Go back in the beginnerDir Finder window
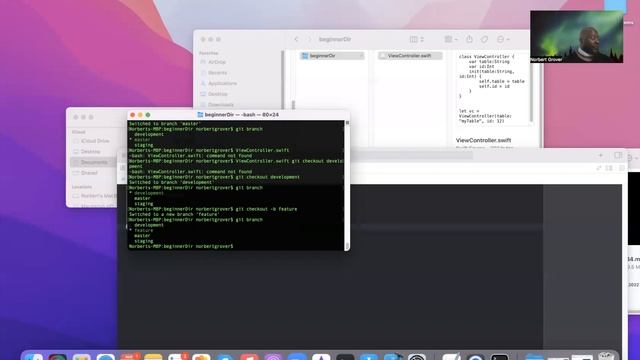The width and height of the screenshot is (640, 360). click(296, 39)
